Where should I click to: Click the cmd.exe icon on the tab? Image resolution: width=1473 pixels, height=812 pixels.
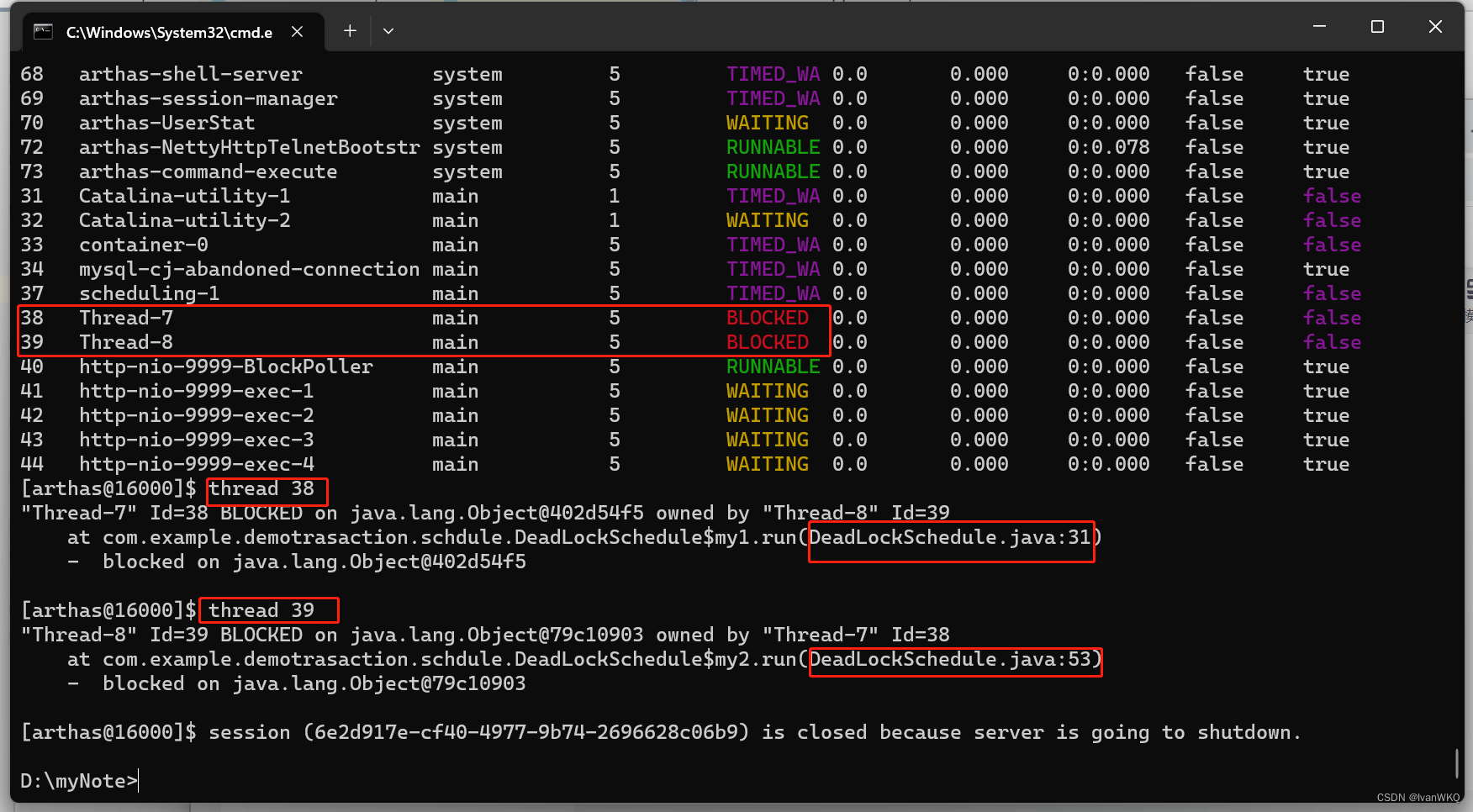click(x=42, y=31)
